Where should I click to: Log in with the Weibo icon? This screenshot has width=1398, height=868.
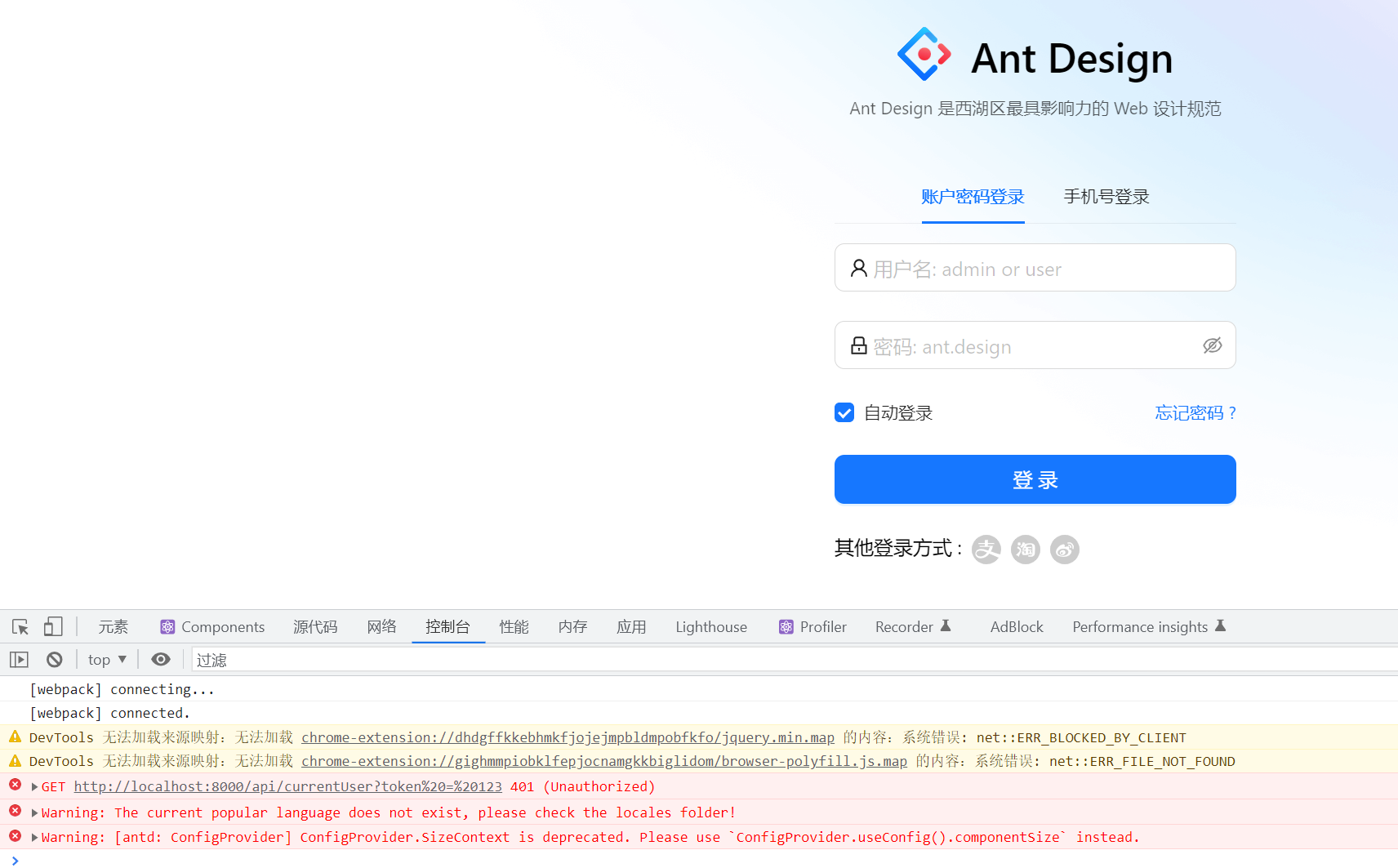click(x=1065, y=550)
